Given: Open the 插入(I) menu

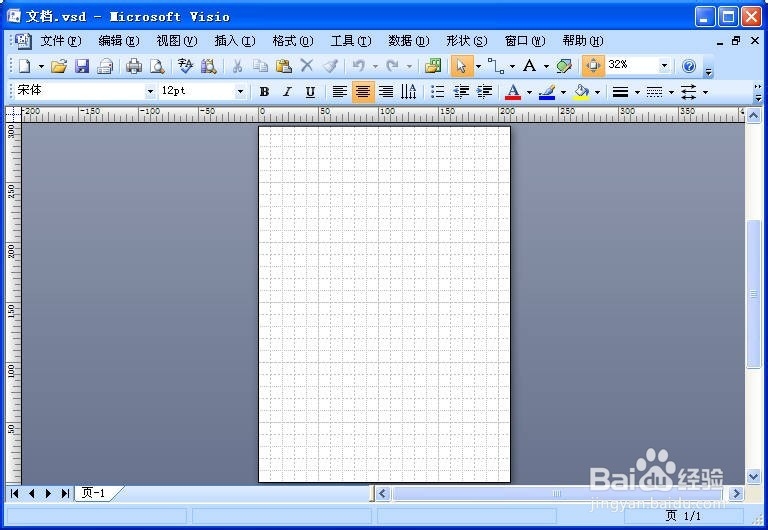Looking at the screenshot, I should (235, 41).
